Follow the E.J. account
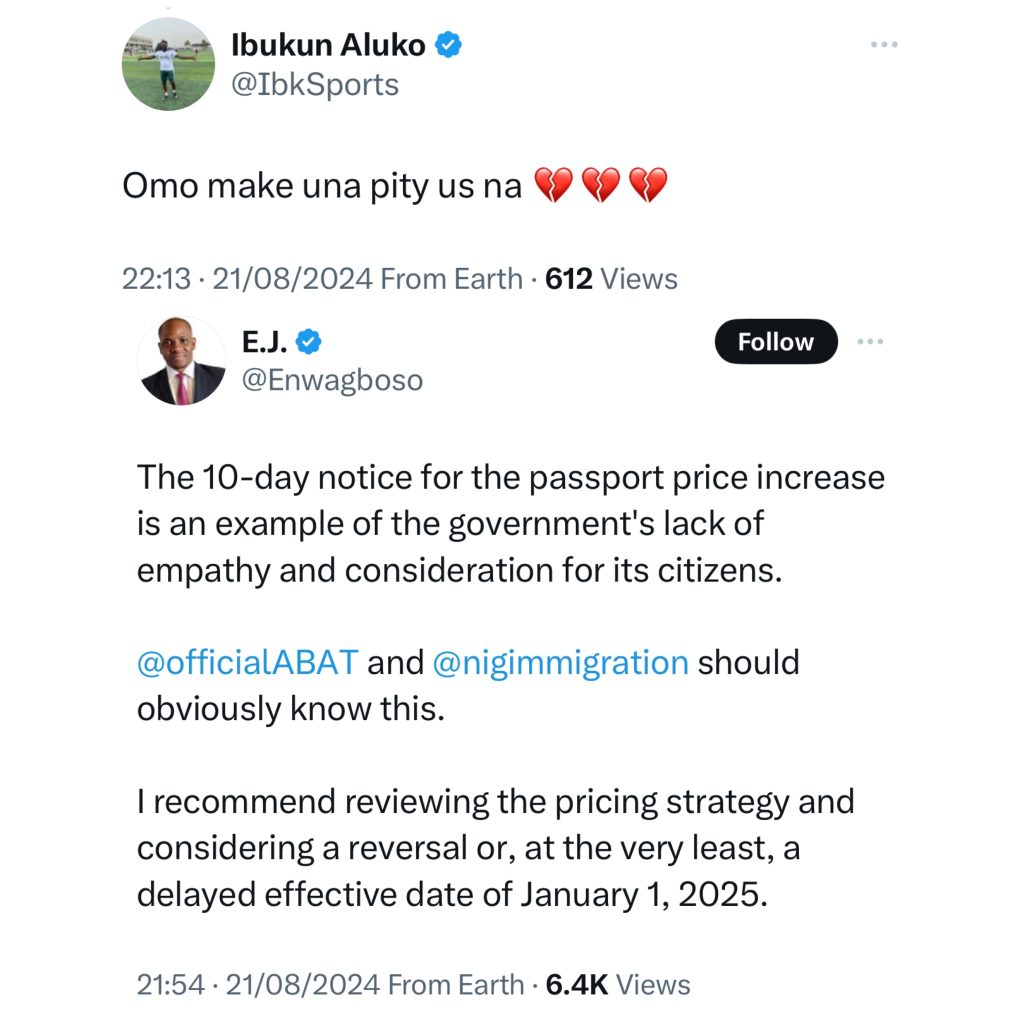 pyautogui.click(x=776, y=342)
